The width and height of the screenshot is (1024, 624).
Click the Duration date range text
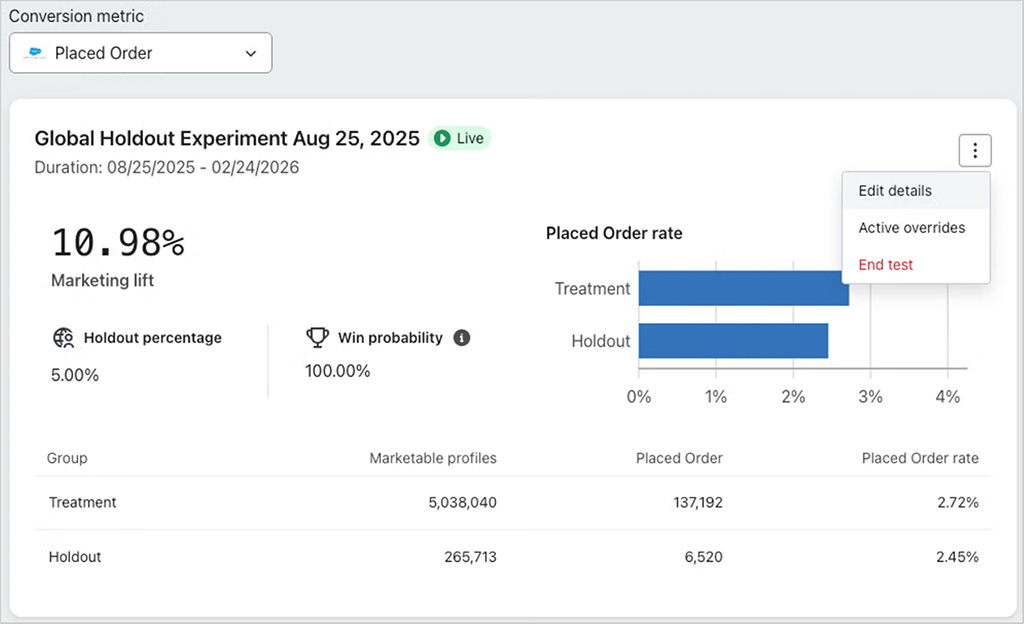pyautogui.click(x=167, y=168)
